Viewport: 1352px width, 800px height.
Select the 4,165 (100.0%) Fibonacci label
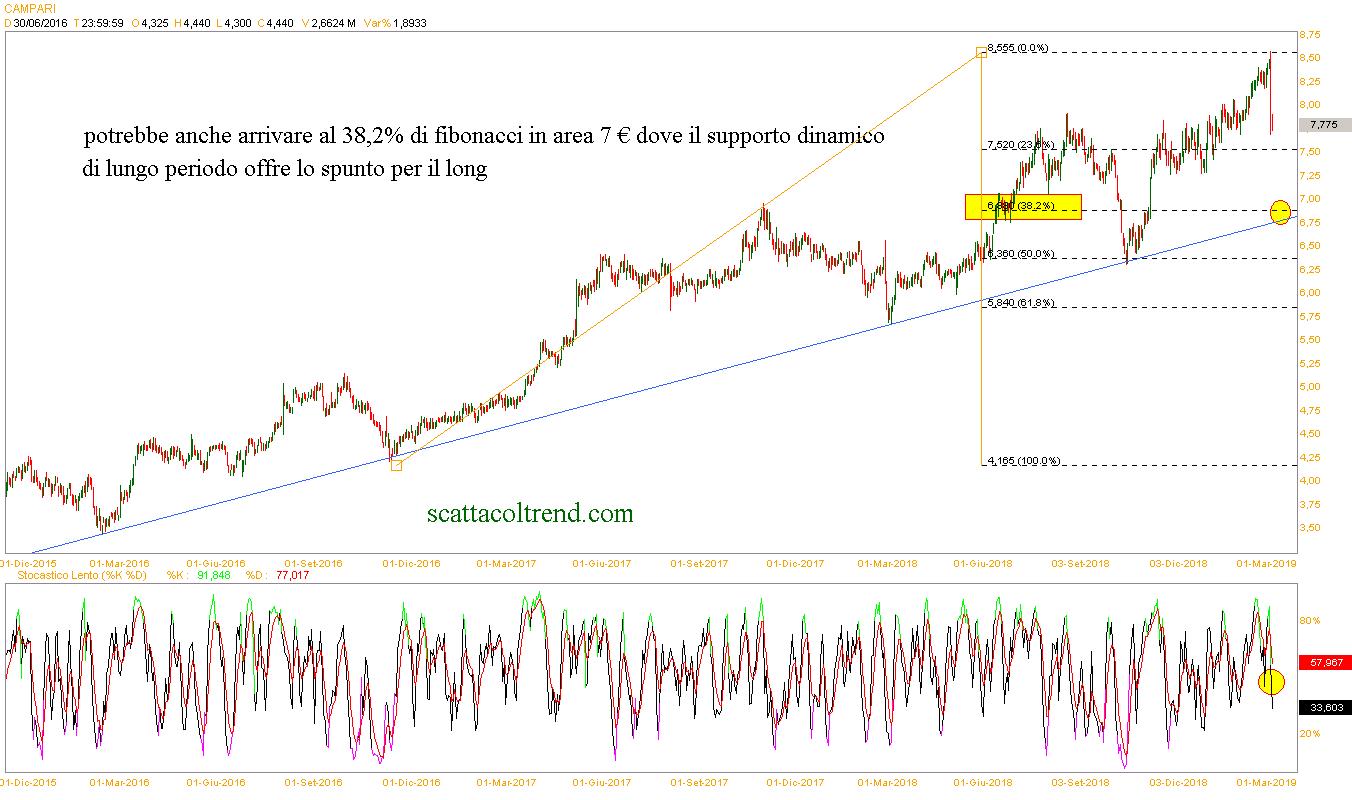(1023, 461)
